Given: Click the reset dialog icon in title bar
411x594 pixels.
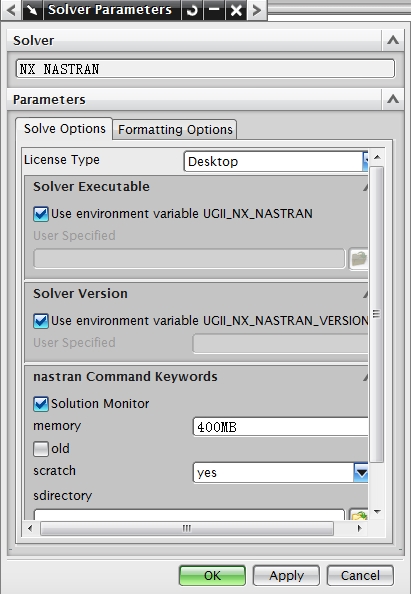Looking at the screenshot, I should [x=192, y=10].
